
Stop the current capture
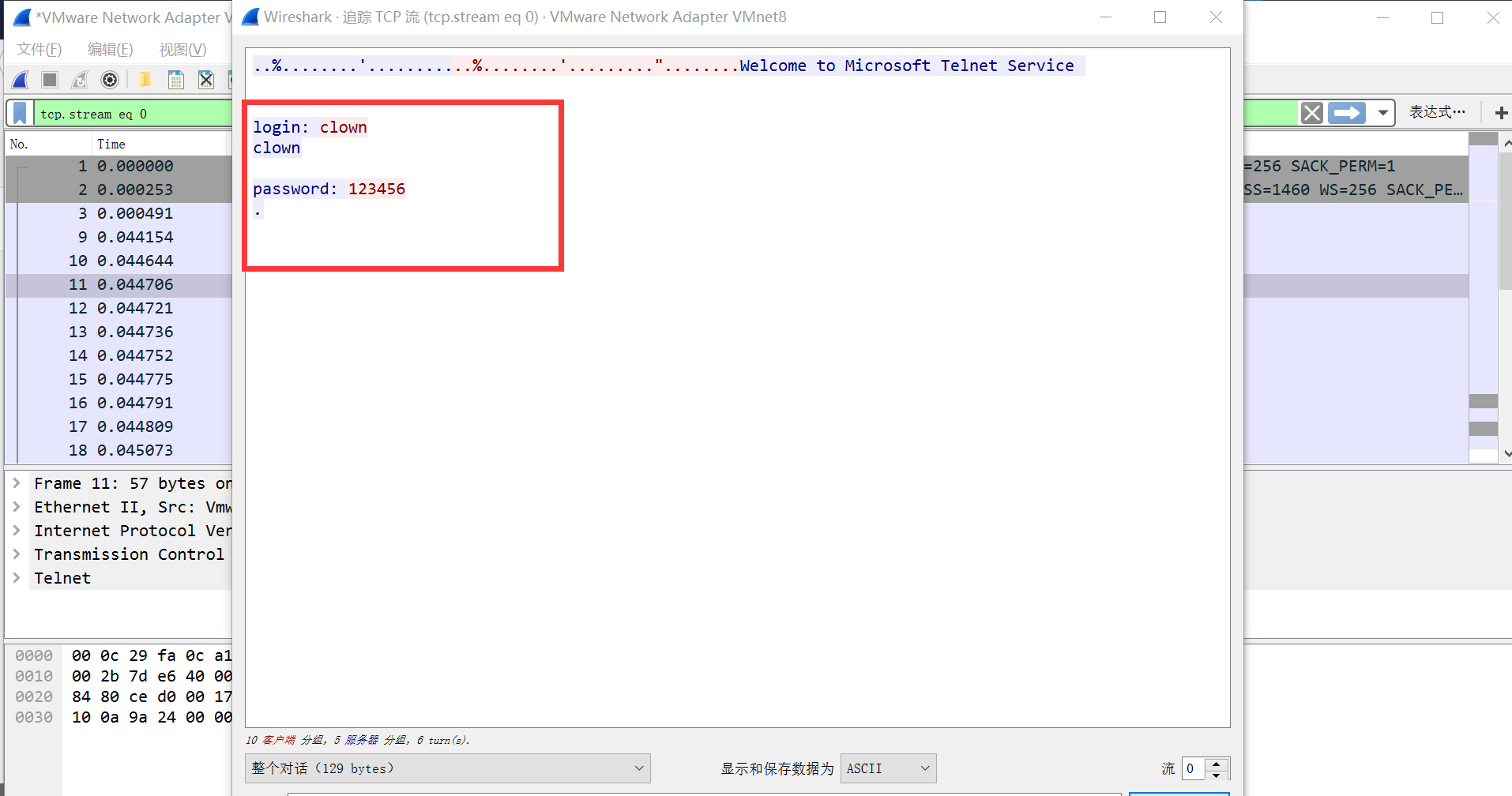pyautogui.click(x=49, y=79)
